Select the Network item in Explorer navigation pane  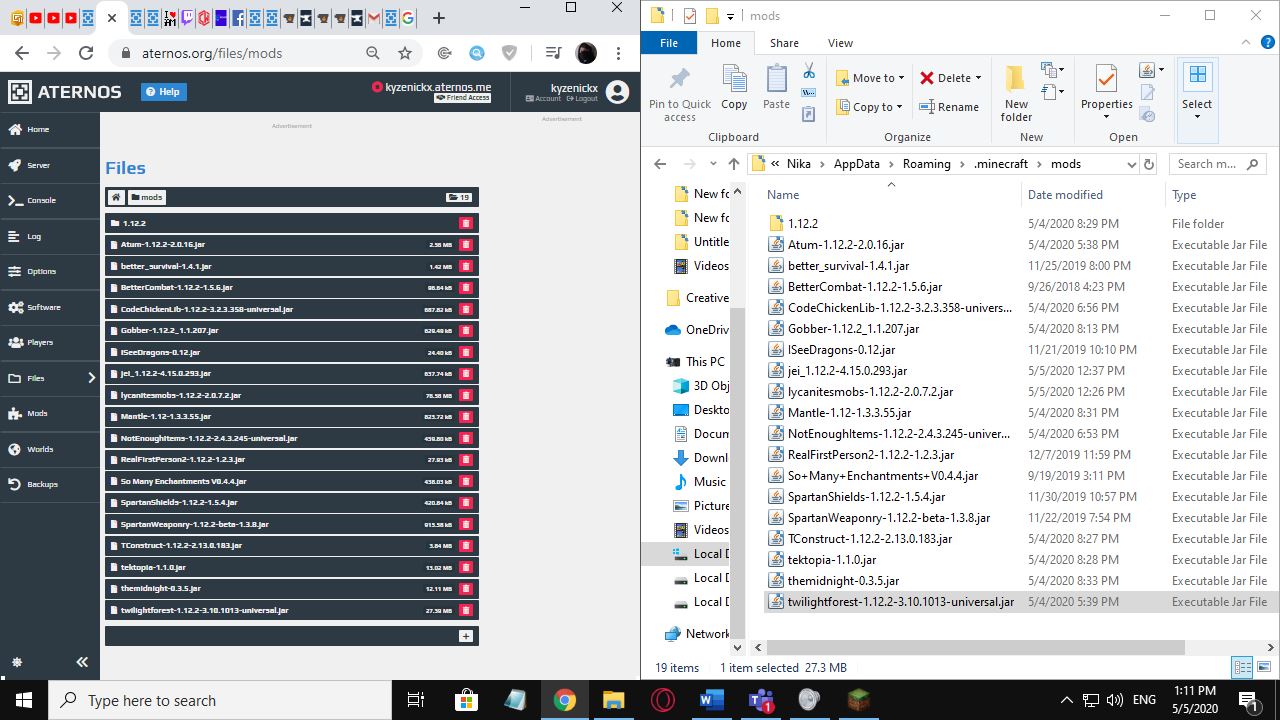click(x=697, y=634)
